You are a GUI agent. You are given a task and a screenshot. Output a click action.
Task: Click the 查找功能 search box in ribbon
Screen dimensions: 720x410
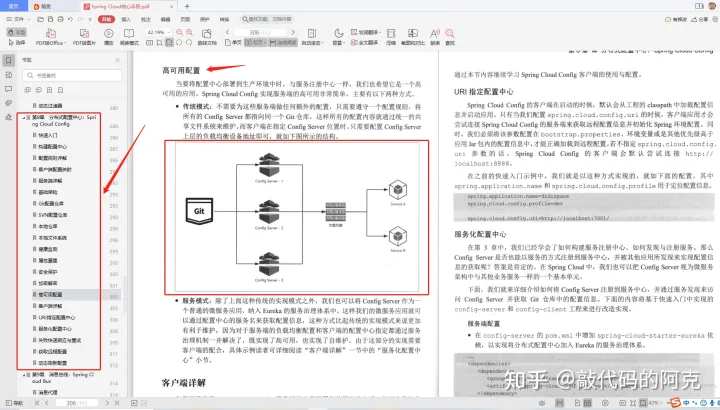(267, 19)
